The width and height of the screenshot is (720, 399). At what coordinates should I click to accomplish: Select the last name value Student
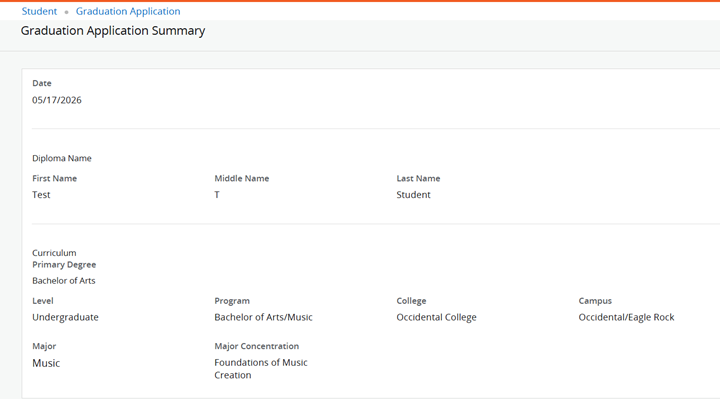pyautogui.click(x=414, y=195)
